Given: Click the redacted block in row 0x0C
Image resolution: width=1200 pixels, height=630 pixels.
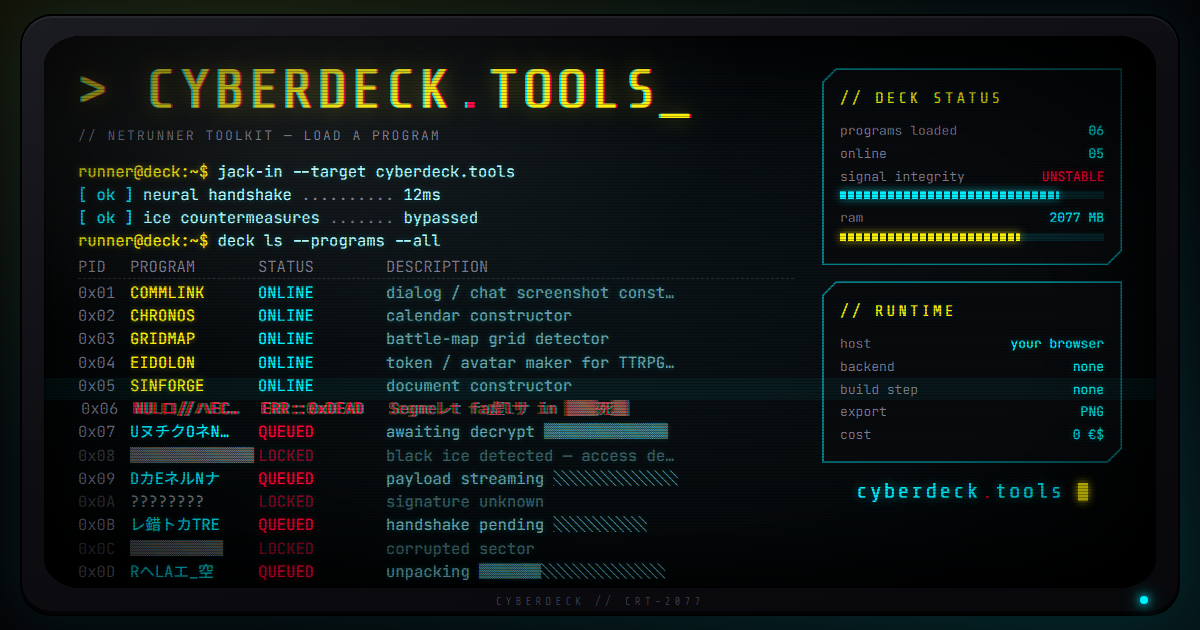Looking at the screenshot, I should (x=176, y=548).
